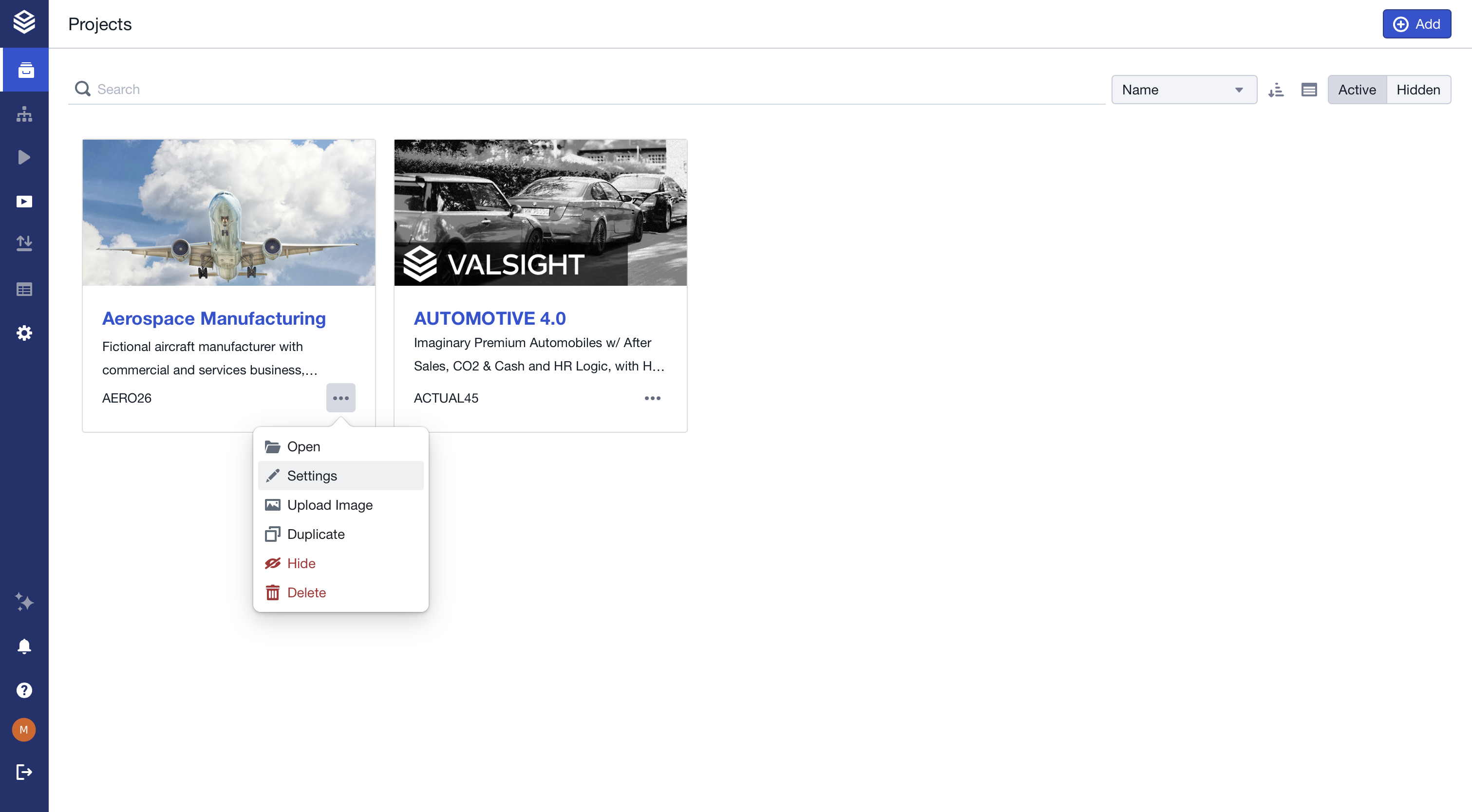
Task: Click the Add project button
Action: click(1416, 24)
